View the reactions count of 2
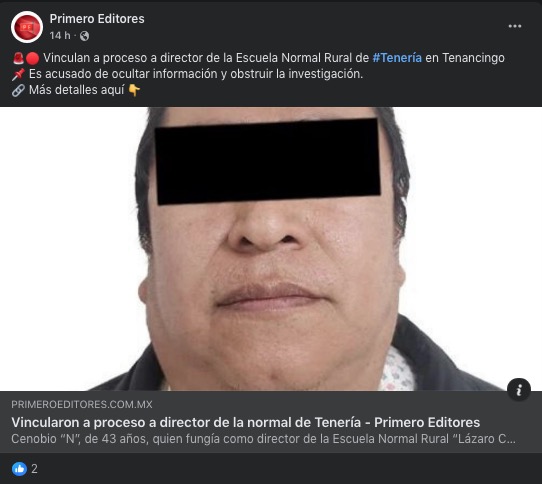 [34, 469]
